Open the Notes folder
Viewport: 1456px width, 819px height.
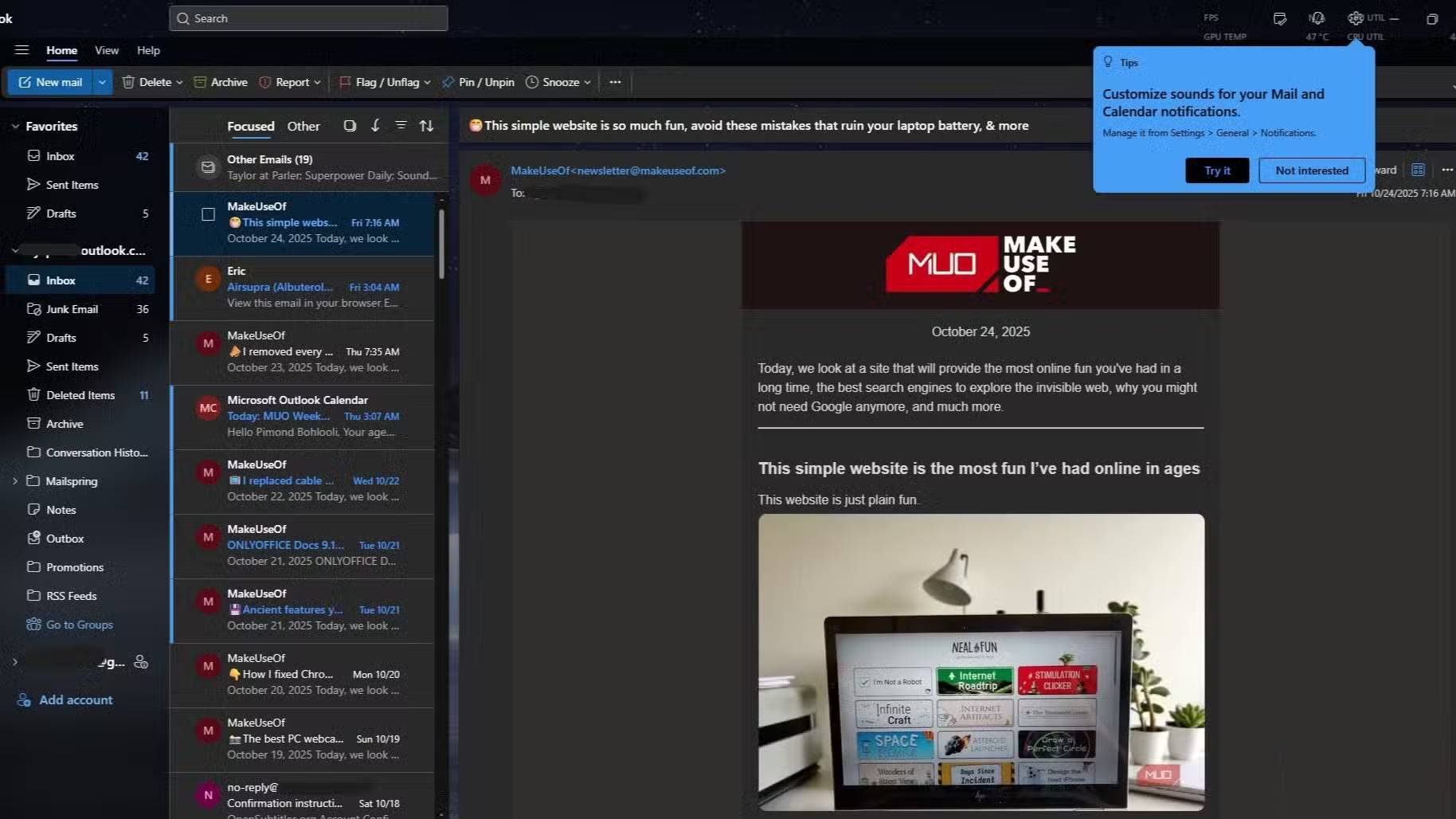(80, 510)
